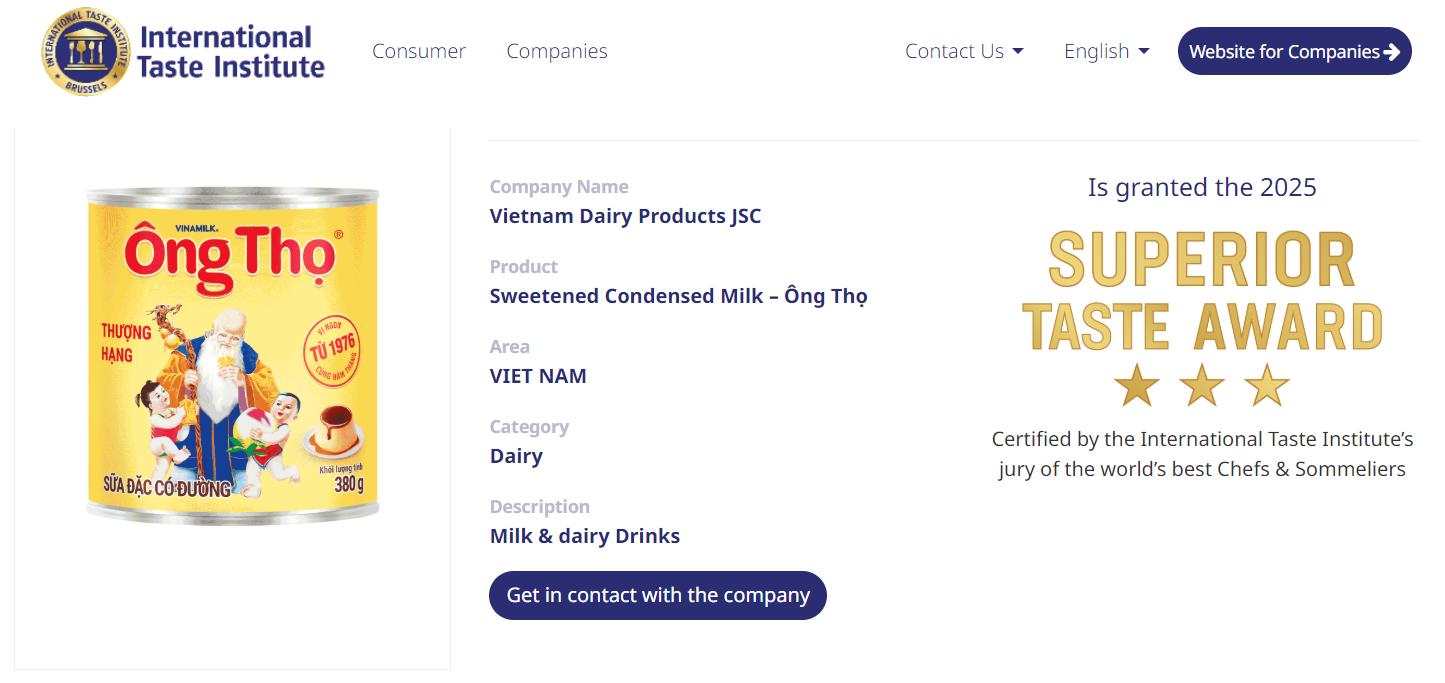This screenshot has height=683, width=1445.
Task: Click the third gold star of the award
Action: (1267, 385)
